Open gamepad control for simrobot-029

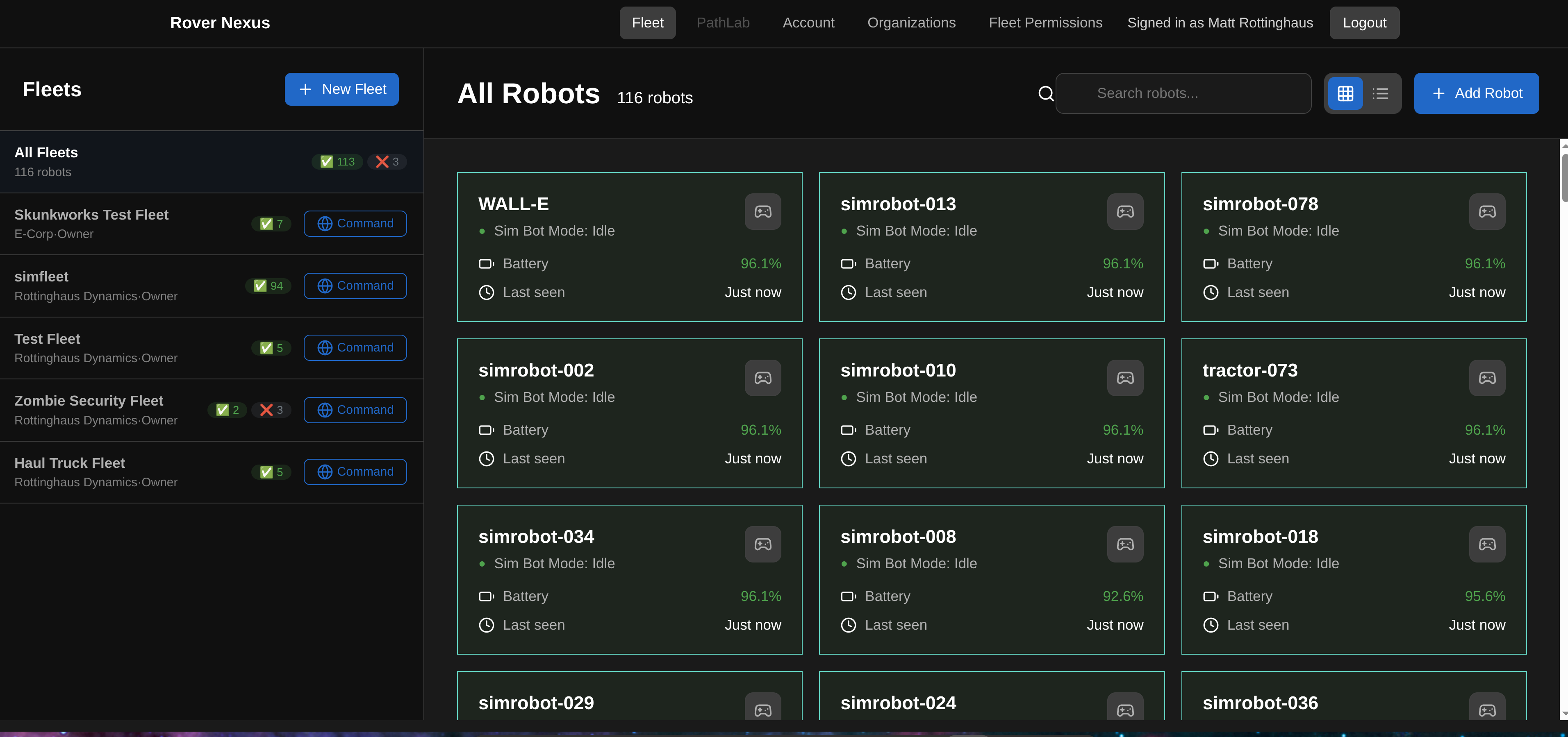(763, 707)
